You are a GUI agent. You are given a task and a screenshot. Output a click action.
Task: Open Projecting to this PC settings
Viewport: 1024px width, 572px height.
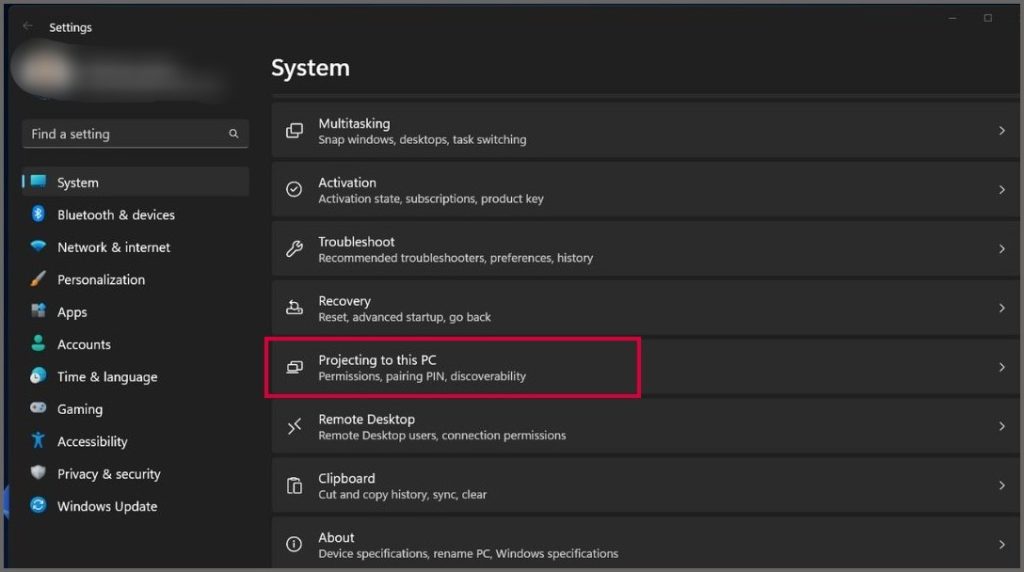(645, 367)
